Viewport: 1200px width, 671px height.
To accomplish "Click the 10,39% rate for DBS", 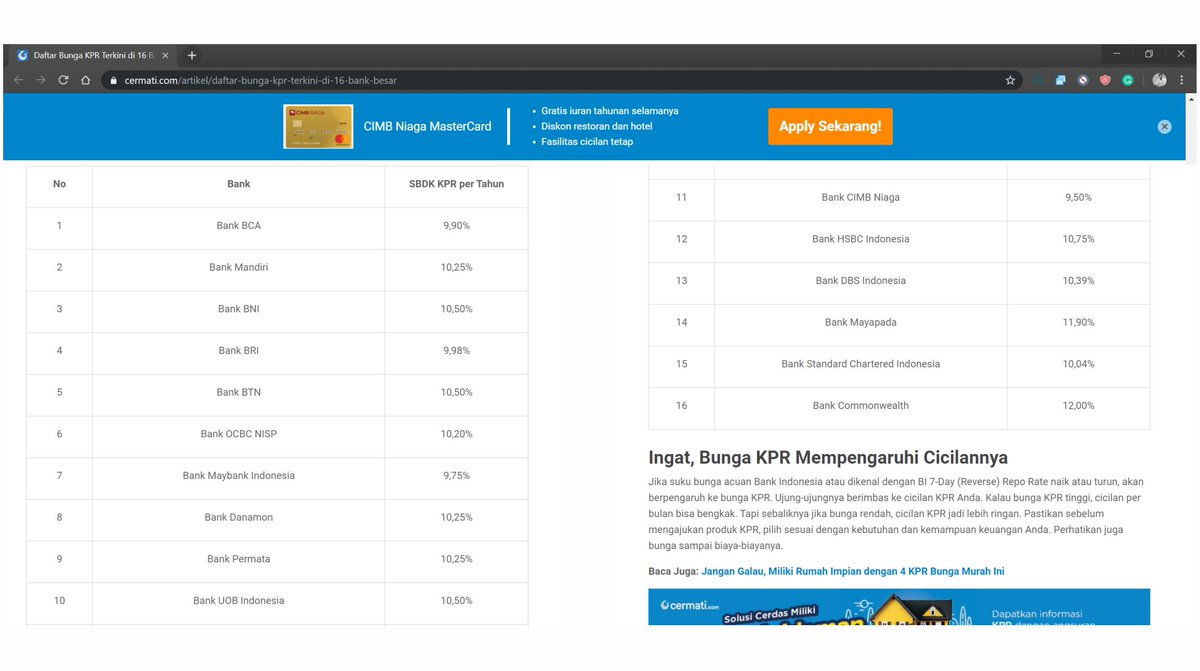I will (x=1078, y=281).
